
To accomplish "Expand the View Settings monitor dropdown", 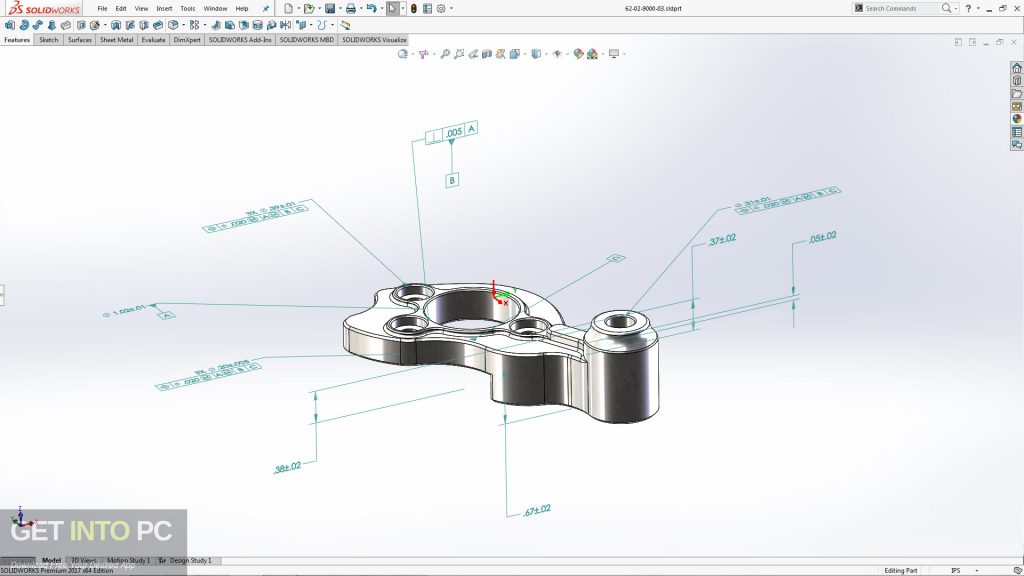I will click(624, 54).
